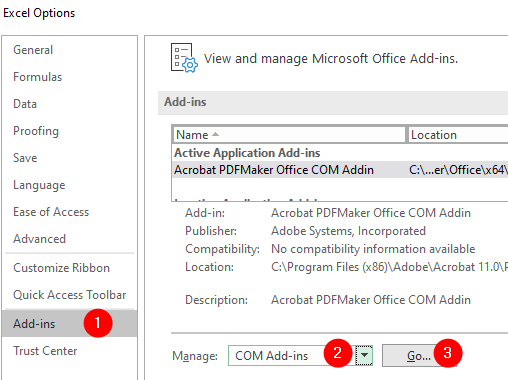Screen dimensions: 508x380
Task: Open the General options category
Action: coord(33,50)
